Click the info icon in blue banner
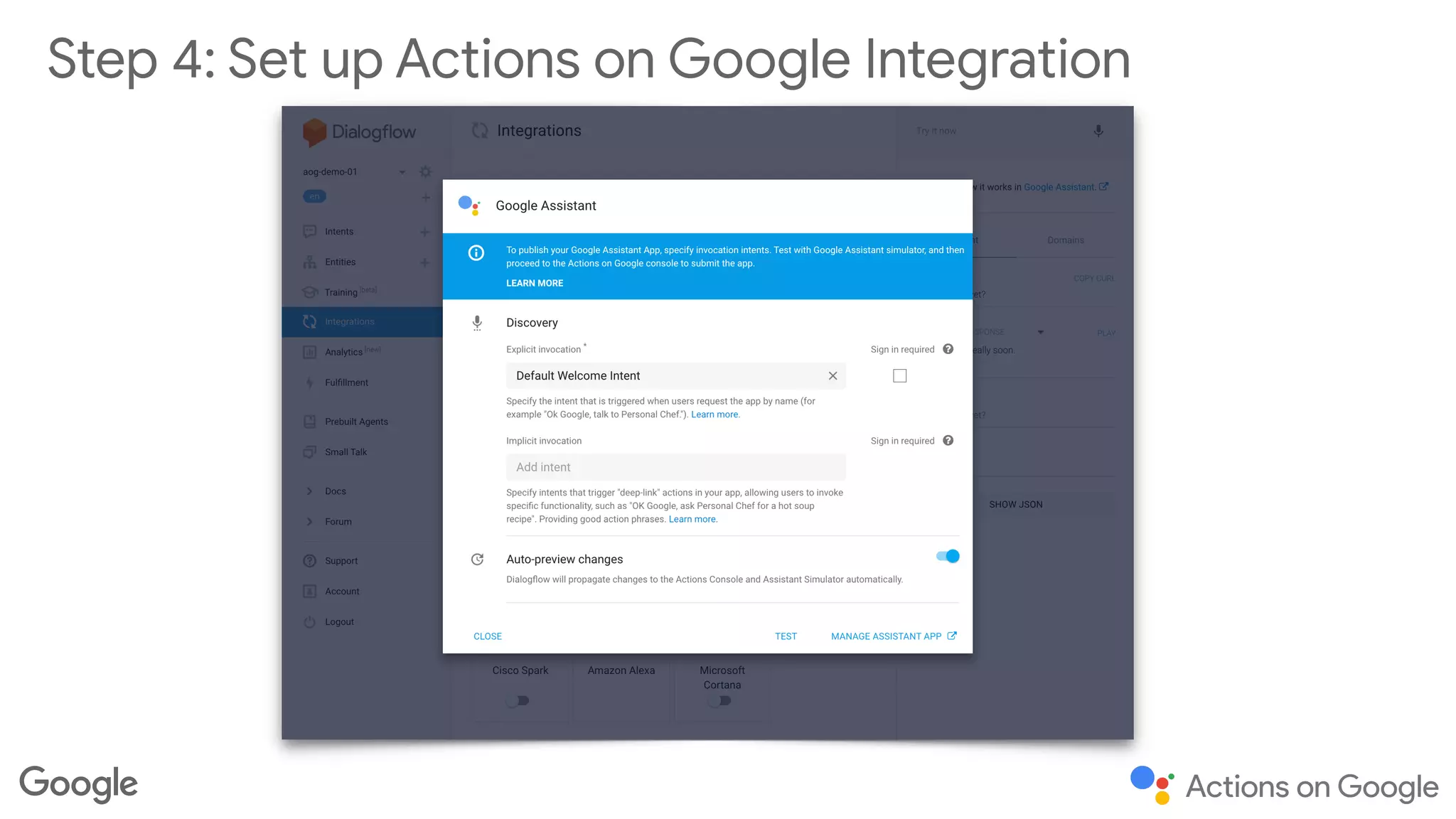 (x=476, y=252)
